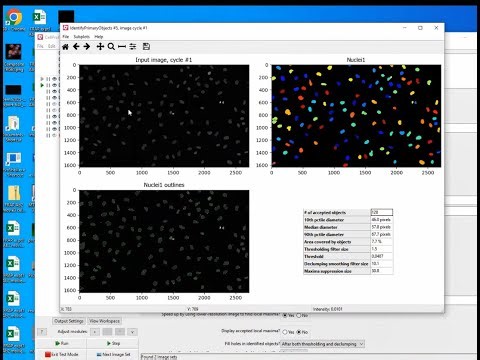Choose Yes for speed up using lower-resolution image

tap(285, 315)
